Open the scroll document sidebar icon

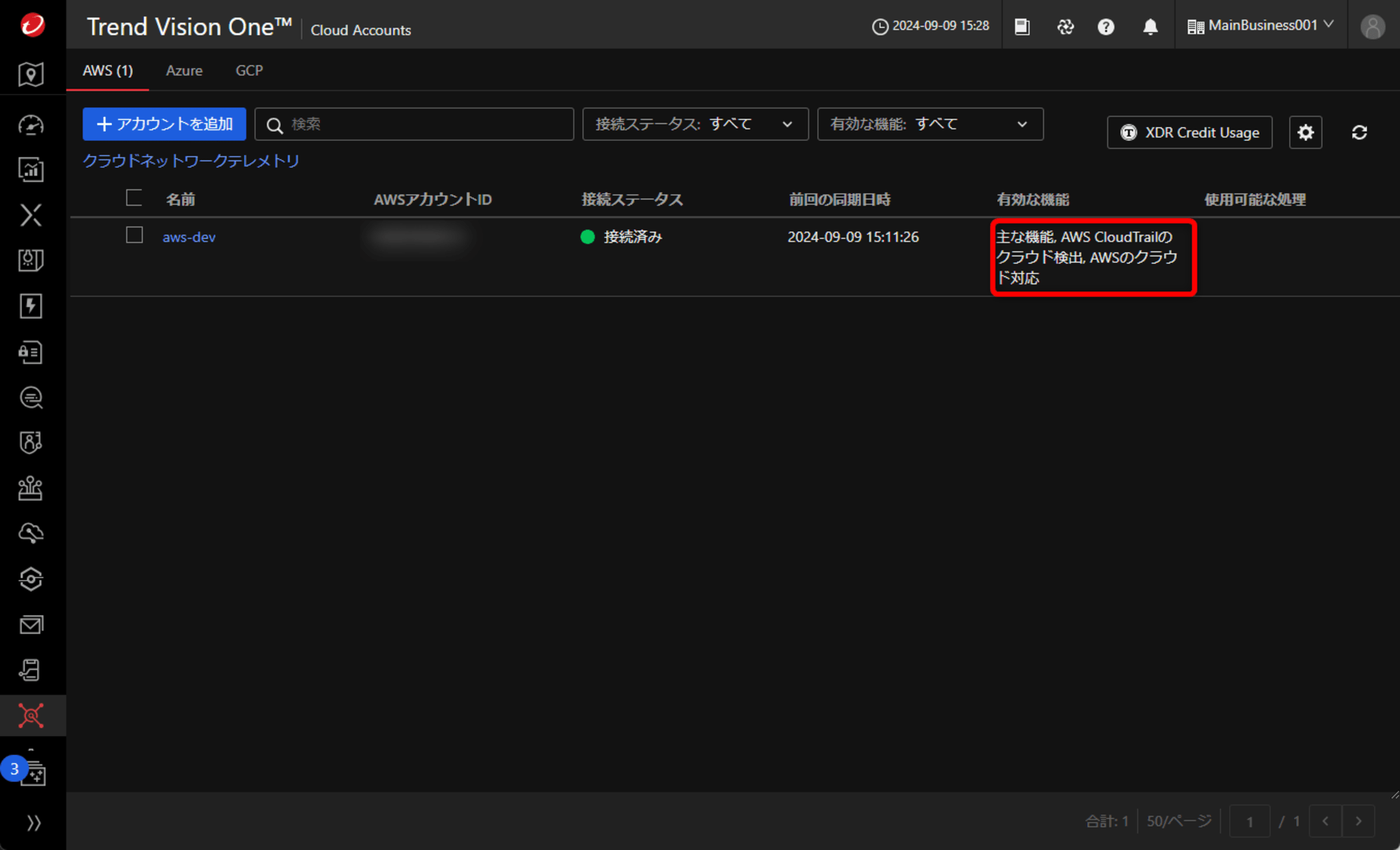tap(31, 670)
